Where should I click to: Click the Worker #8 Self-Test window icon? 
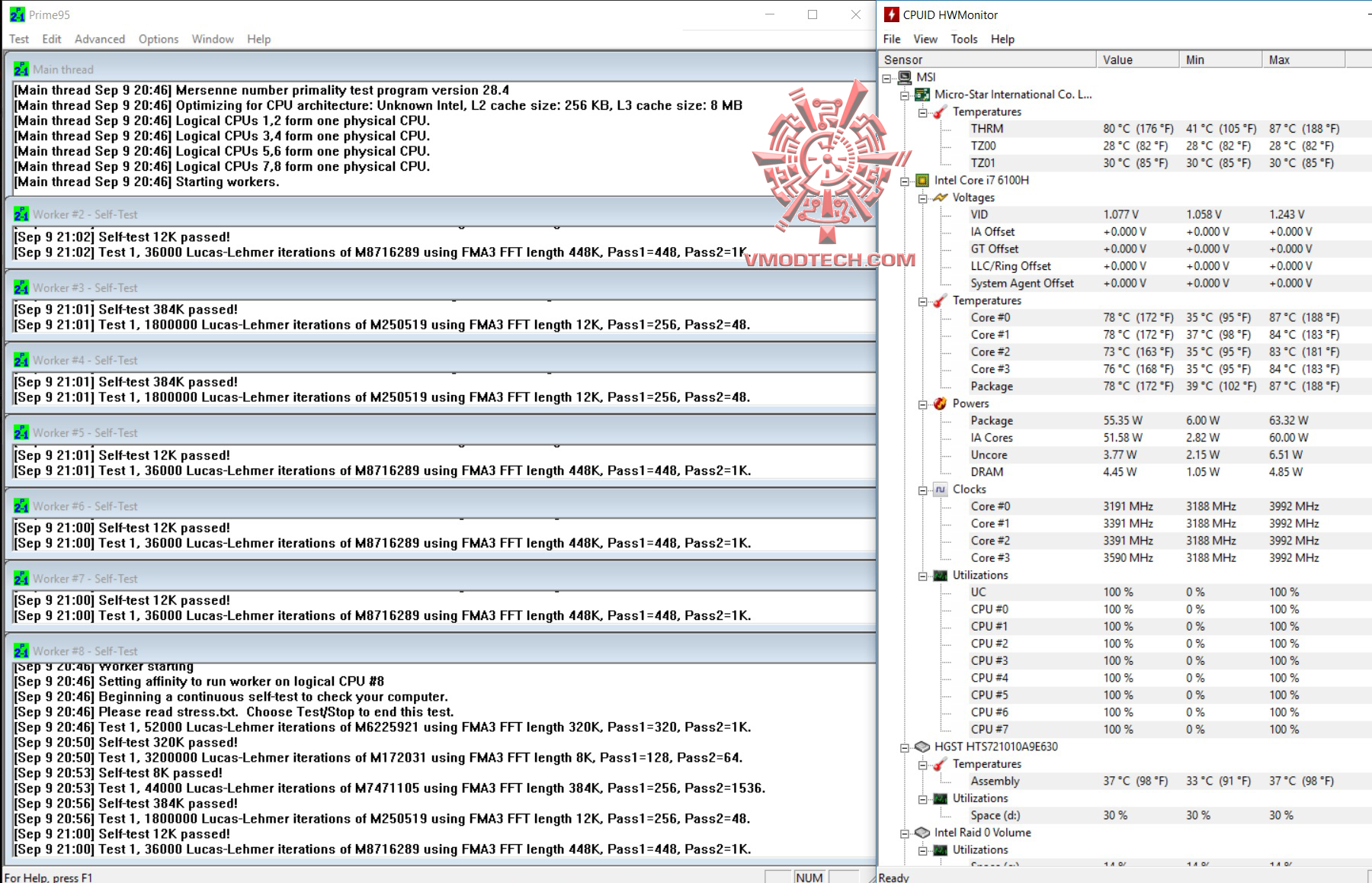pos(21,650)
